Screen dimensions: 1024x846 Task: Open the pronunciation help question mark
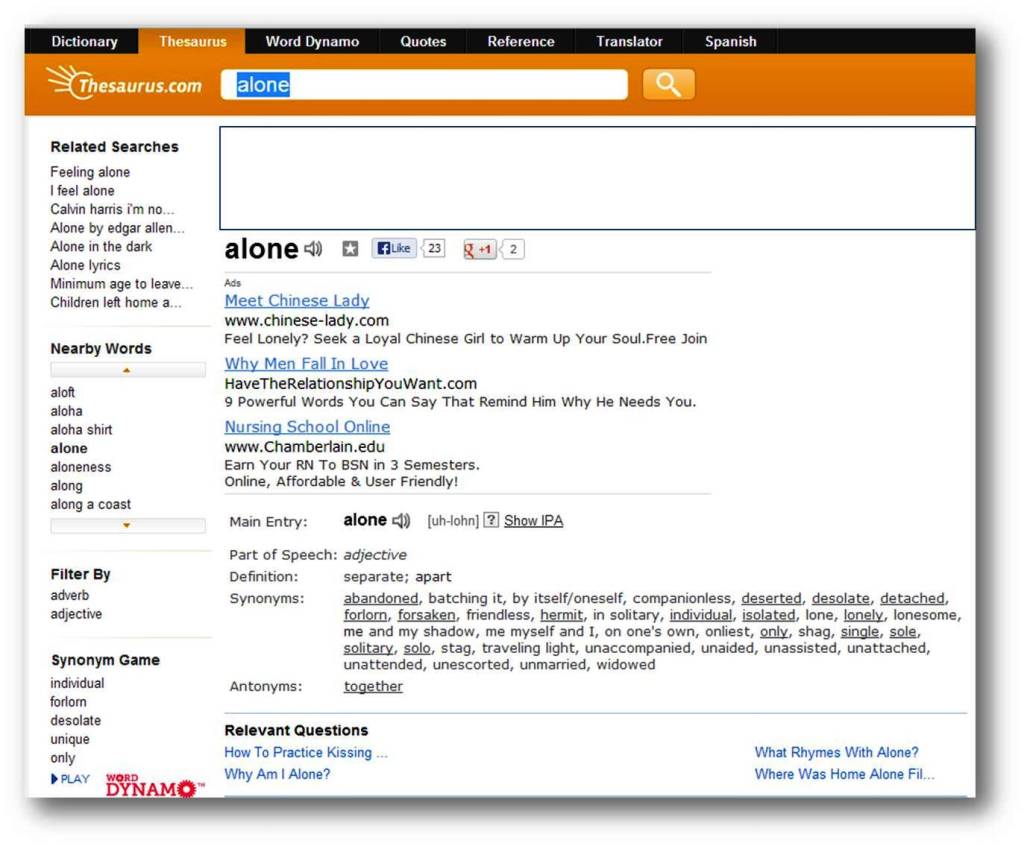click(x=491, y=520)
